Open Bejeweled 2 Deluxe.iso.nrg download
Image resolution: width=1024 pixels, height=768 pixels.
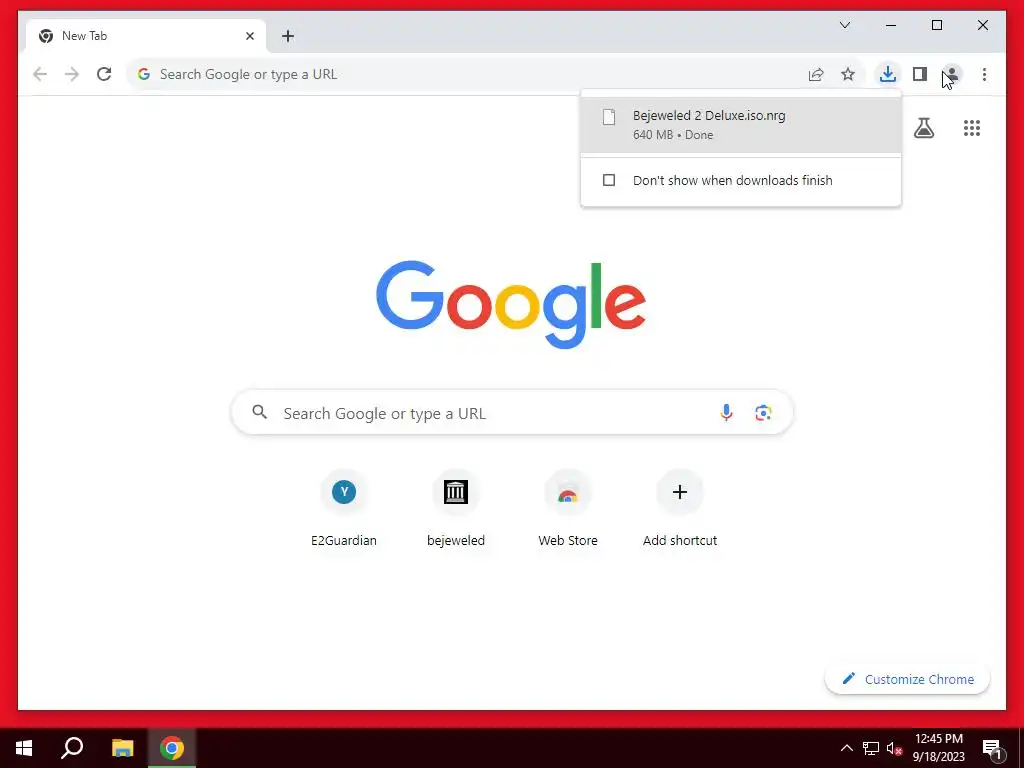(741, 125)
